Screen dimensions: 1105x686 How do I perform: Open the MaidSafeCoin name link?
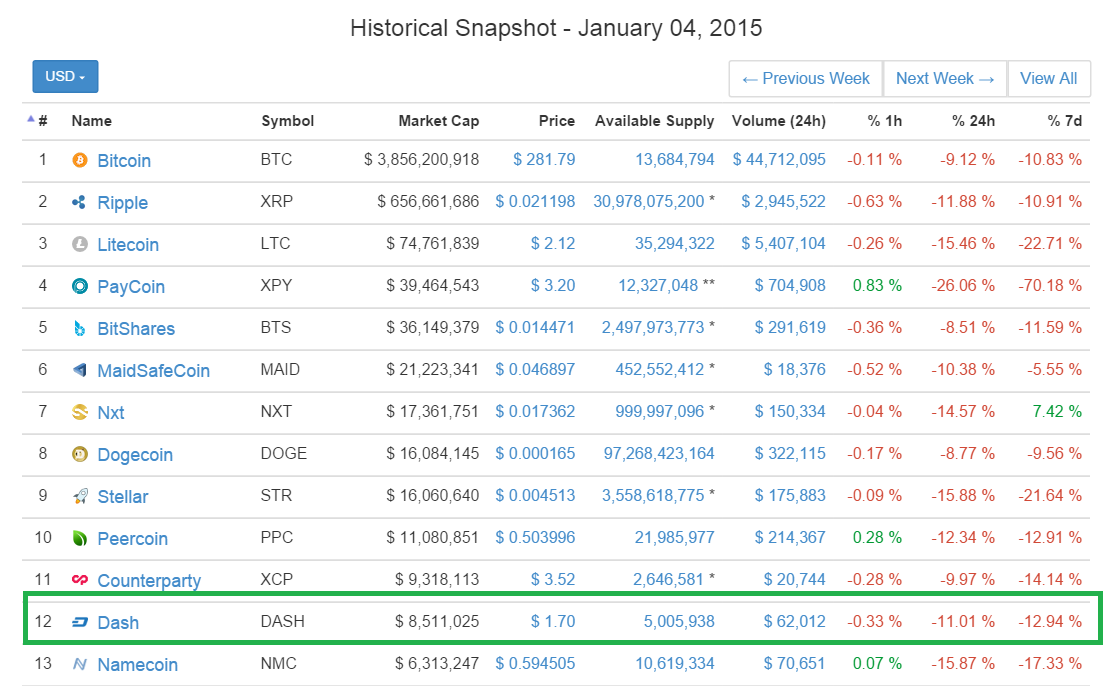(x=154, y=371)
